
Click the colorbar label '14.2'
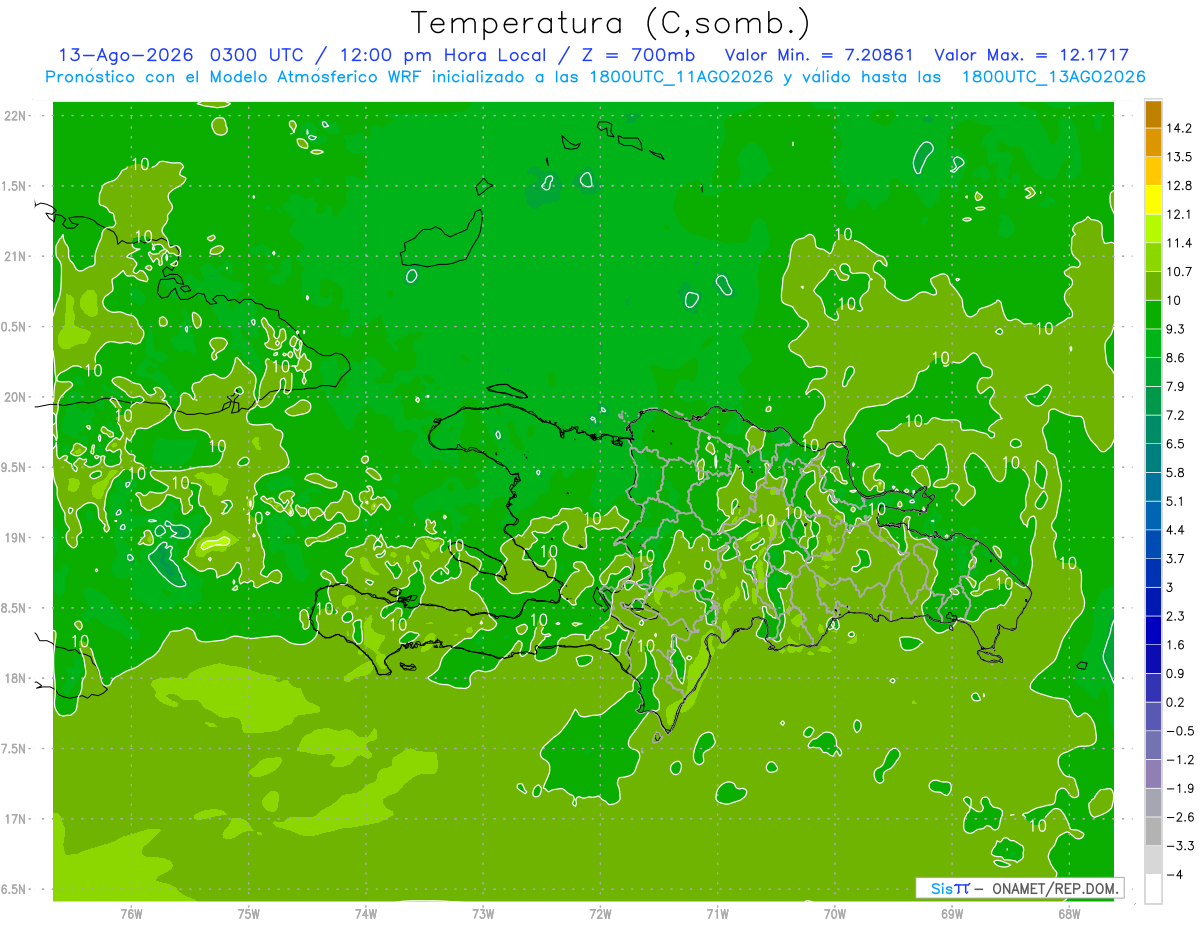(1178, 128)
